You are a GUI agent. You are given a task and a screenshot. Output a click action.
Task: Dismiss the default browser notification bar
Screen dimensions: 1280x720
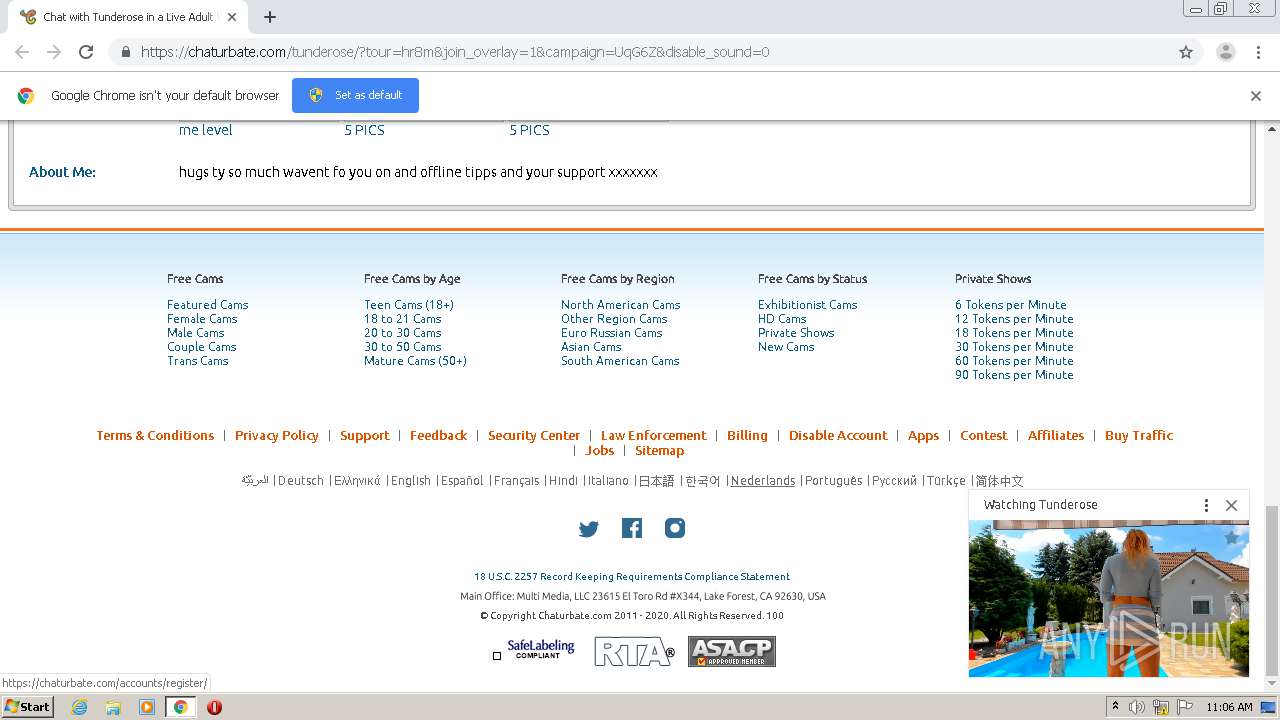1256,96
